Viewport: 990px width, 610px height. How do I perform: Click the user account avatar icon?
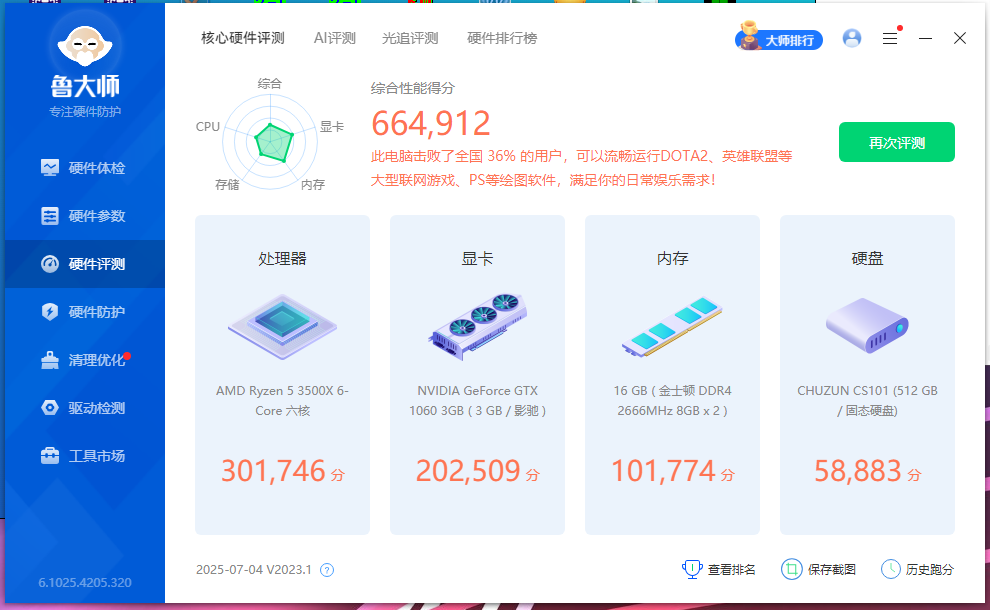(852, 39)
